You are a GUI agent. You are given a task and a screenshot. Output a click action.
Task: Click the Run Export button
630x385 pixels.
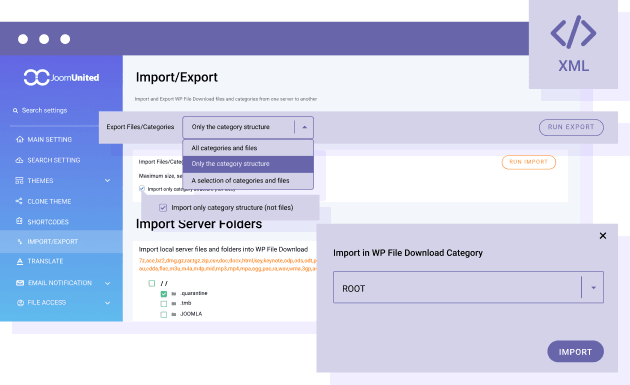571,127
